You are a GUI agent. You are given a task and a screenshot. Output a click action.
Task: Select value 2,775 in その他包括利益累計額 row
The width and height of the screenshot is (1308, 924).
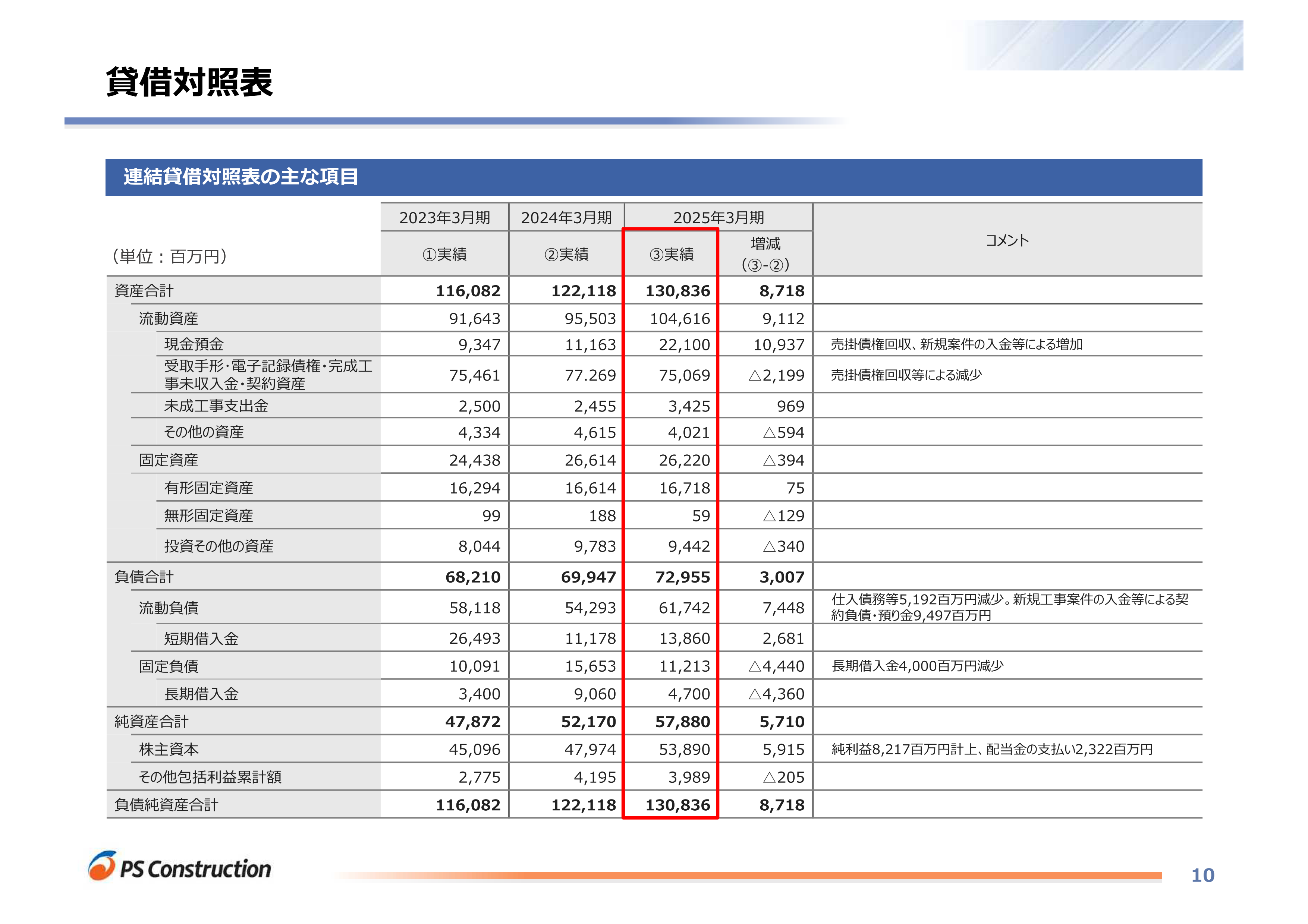click(x=479, y=777)
